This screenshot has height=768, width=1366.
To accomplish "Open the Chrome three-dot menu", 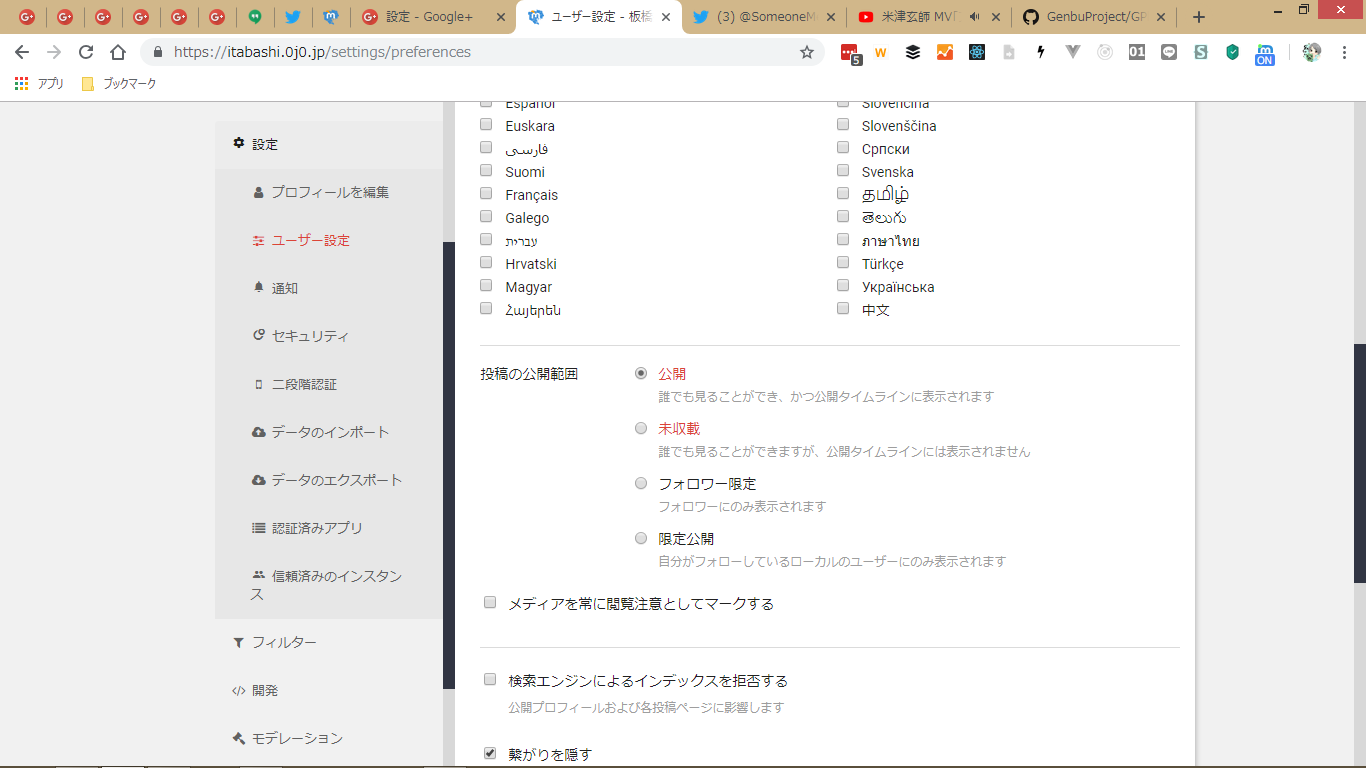I will (1344, 52).
